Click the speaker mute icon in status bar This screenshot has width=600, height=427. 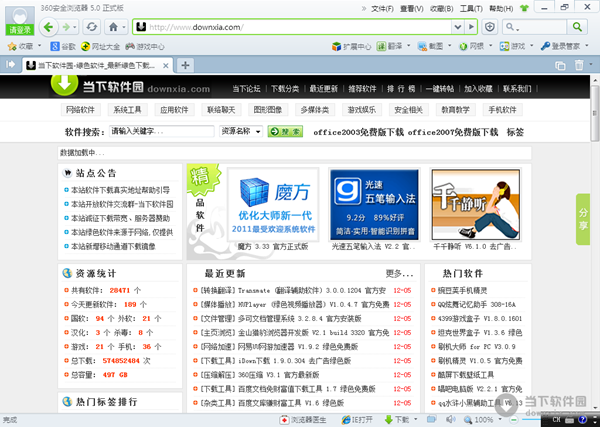pos(451,420)
